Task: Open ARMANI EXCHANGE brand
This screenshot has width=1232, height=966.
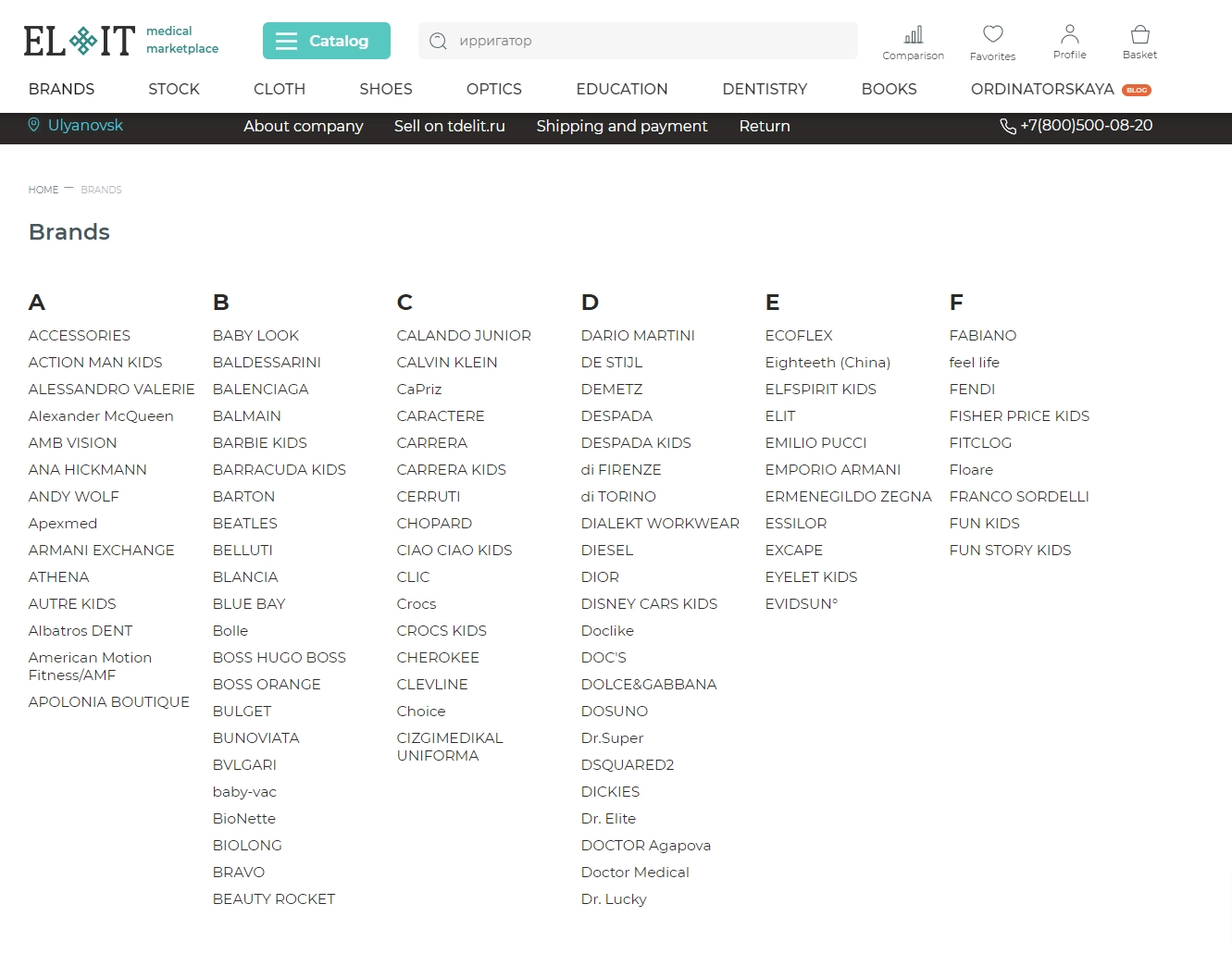Action: pyautogui.click(x=102, y=550)
